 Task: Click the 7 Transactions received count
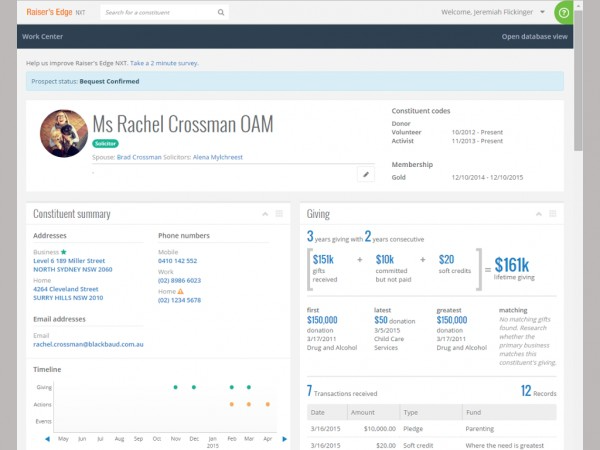click(342, 391)
